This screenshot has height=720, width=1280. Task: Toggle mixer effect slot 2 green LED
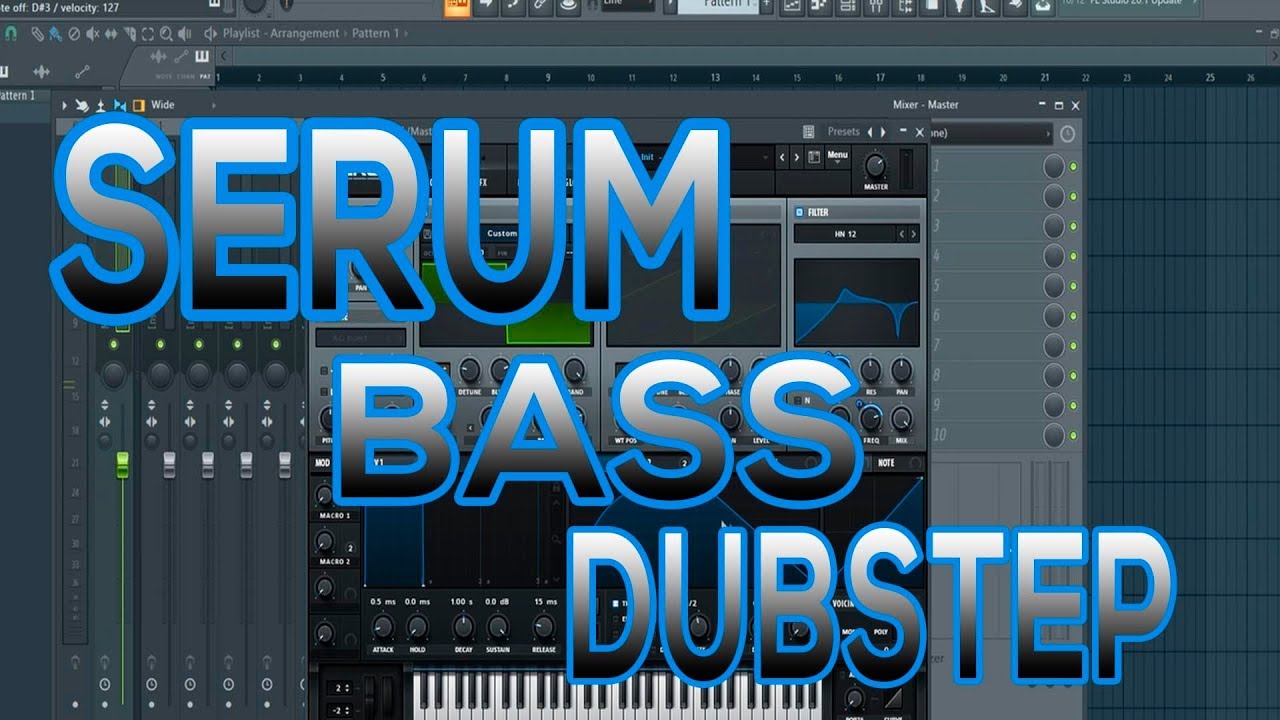point(1073,196)
